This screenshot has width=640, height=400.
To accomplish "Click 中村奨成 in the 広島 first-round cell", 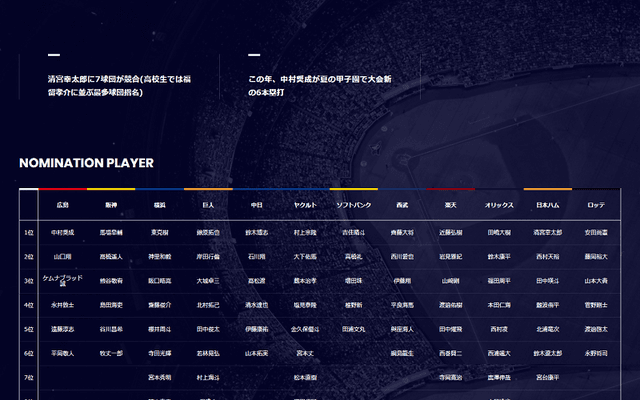I will coord(63,232).
